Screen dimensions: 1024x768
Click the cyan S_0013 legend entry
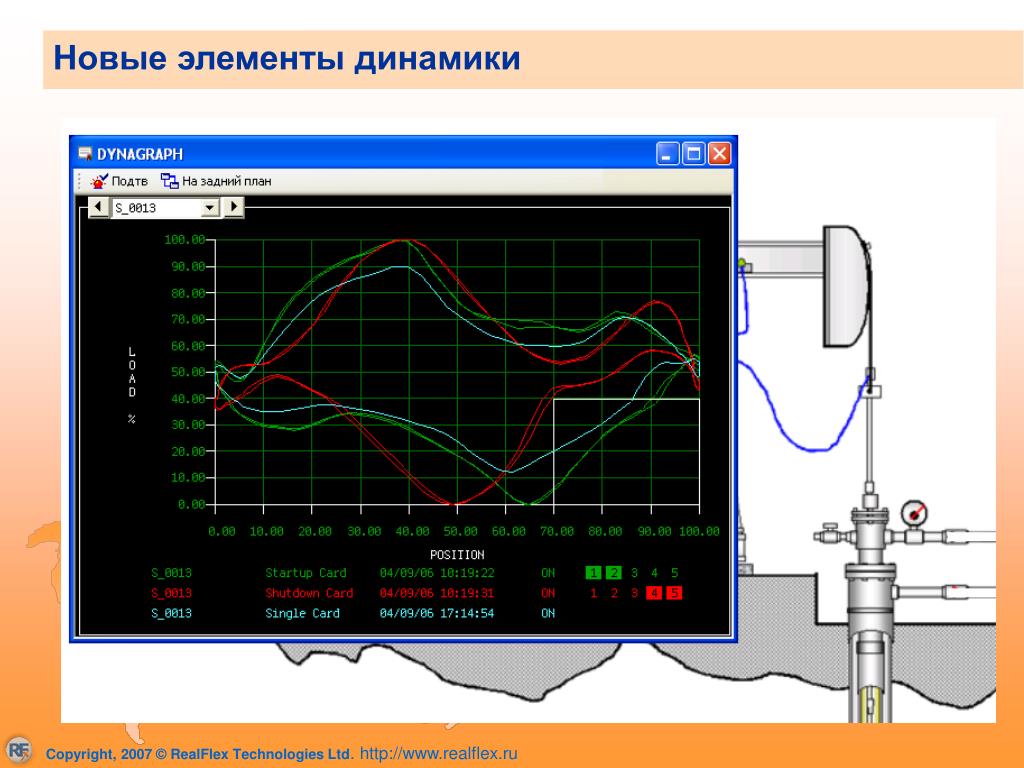point(171,613)
